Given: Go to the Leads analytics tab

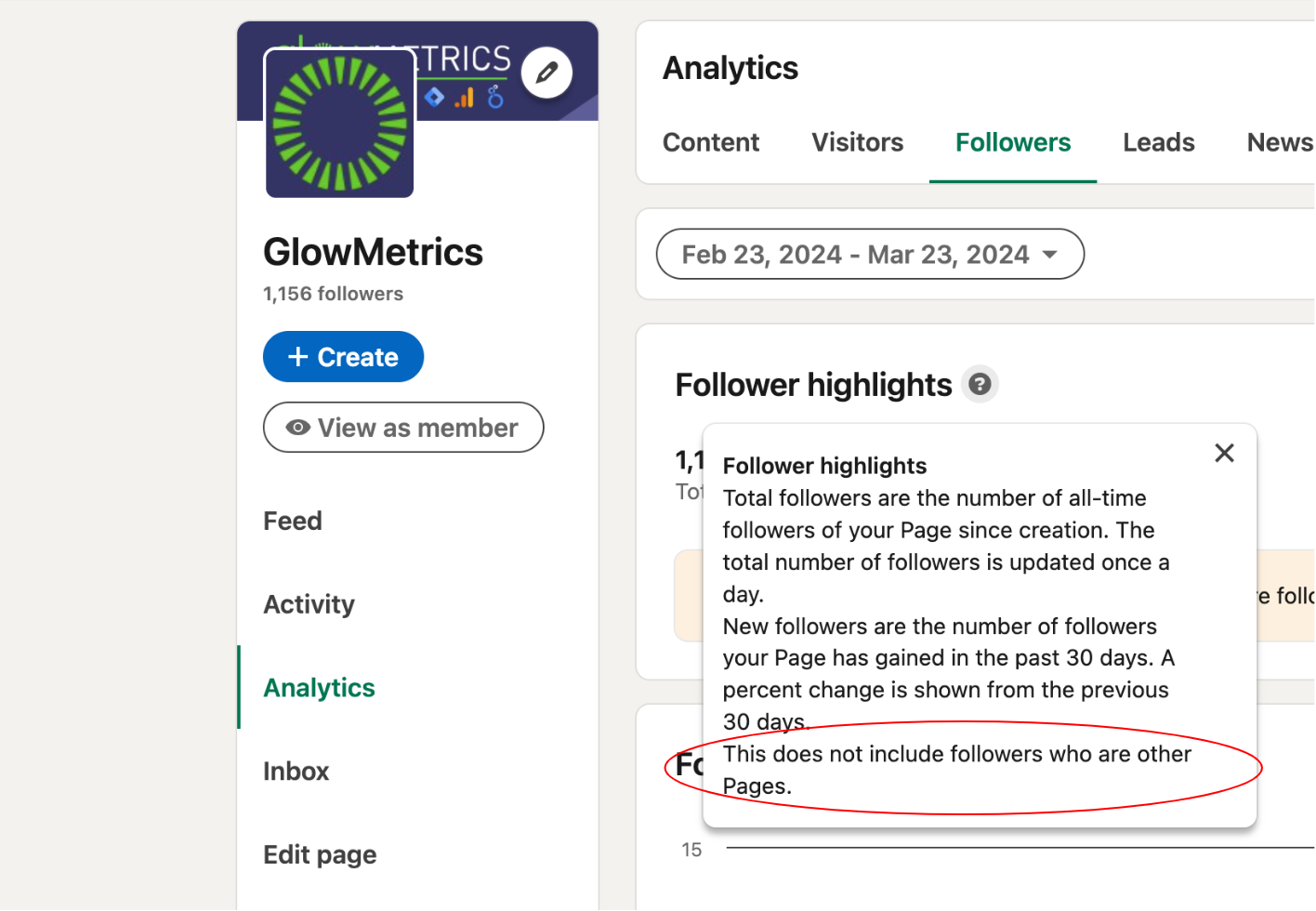Looking at the screenshot, I should point(1158,142).
